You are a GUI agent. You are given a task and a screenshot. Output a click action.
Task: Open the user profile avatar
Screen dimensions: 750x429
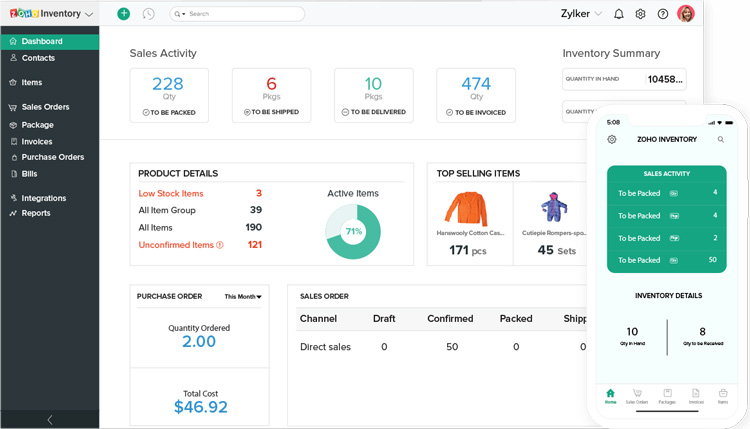686,14
